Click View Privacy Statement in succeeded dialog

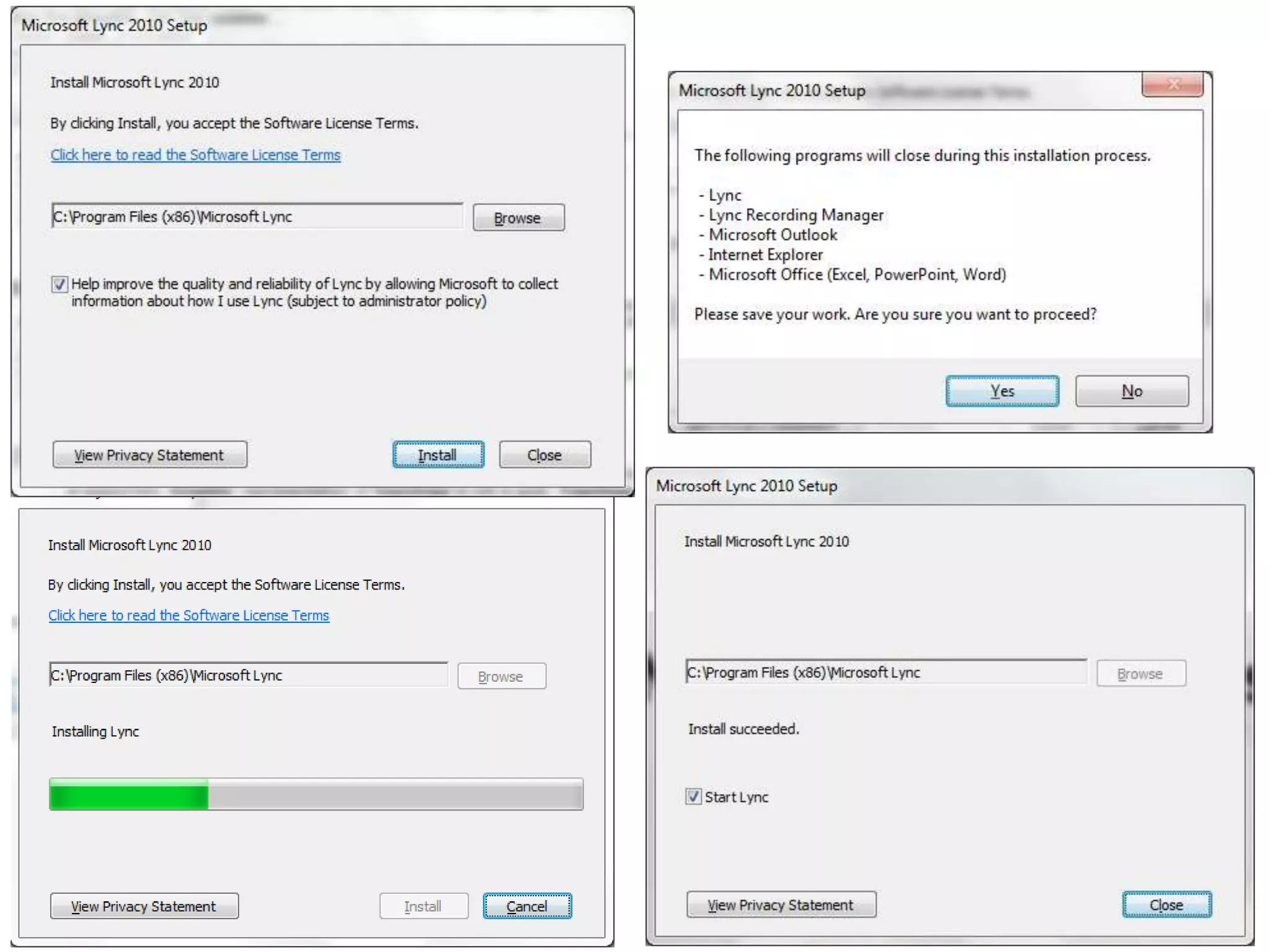click(x=781, y=905)
